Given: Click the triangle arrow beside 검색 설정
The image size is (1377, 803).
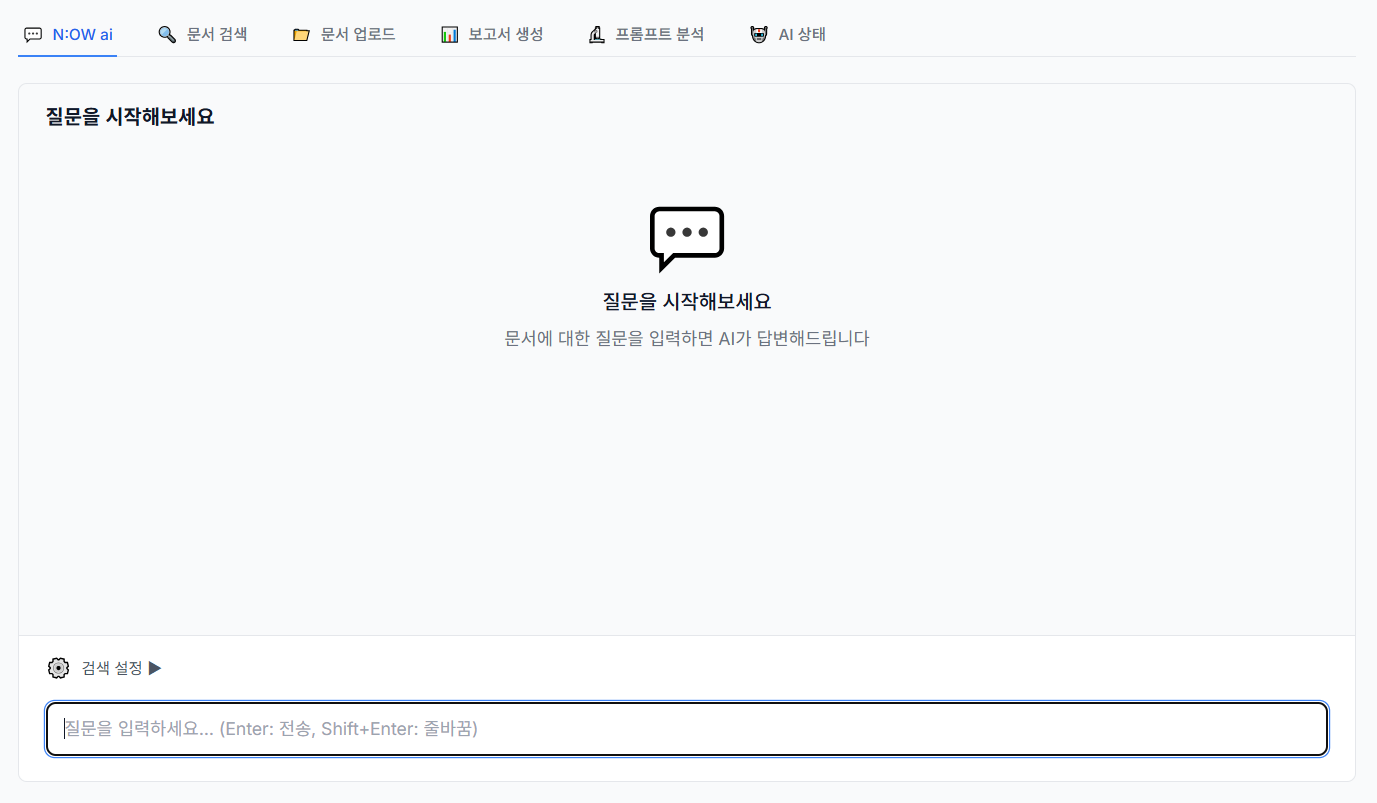Looking at the screenshot, I should coord(155,667).
